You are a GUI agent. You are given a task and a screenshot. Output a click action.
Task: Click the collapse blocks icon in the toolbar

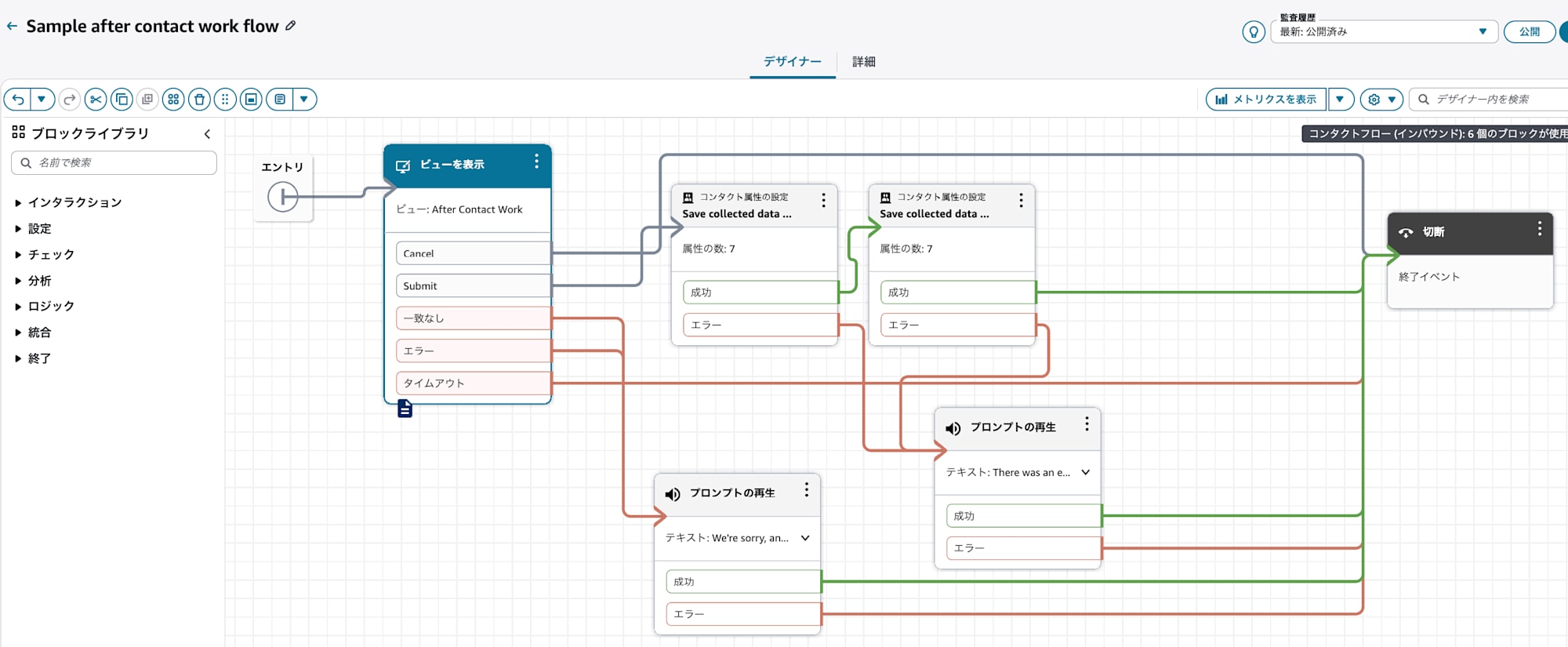tap(251, 99)
